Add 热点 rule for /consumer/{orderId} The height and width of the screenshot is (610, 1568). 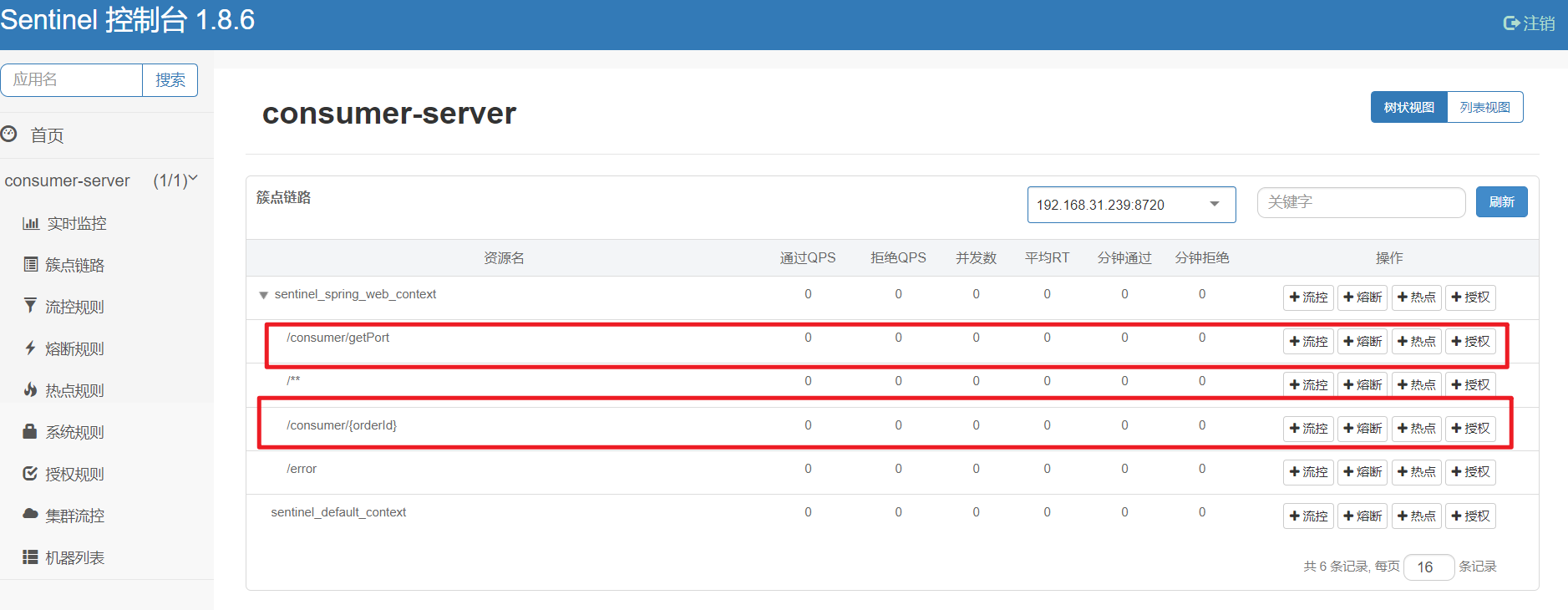point(1417,428)
